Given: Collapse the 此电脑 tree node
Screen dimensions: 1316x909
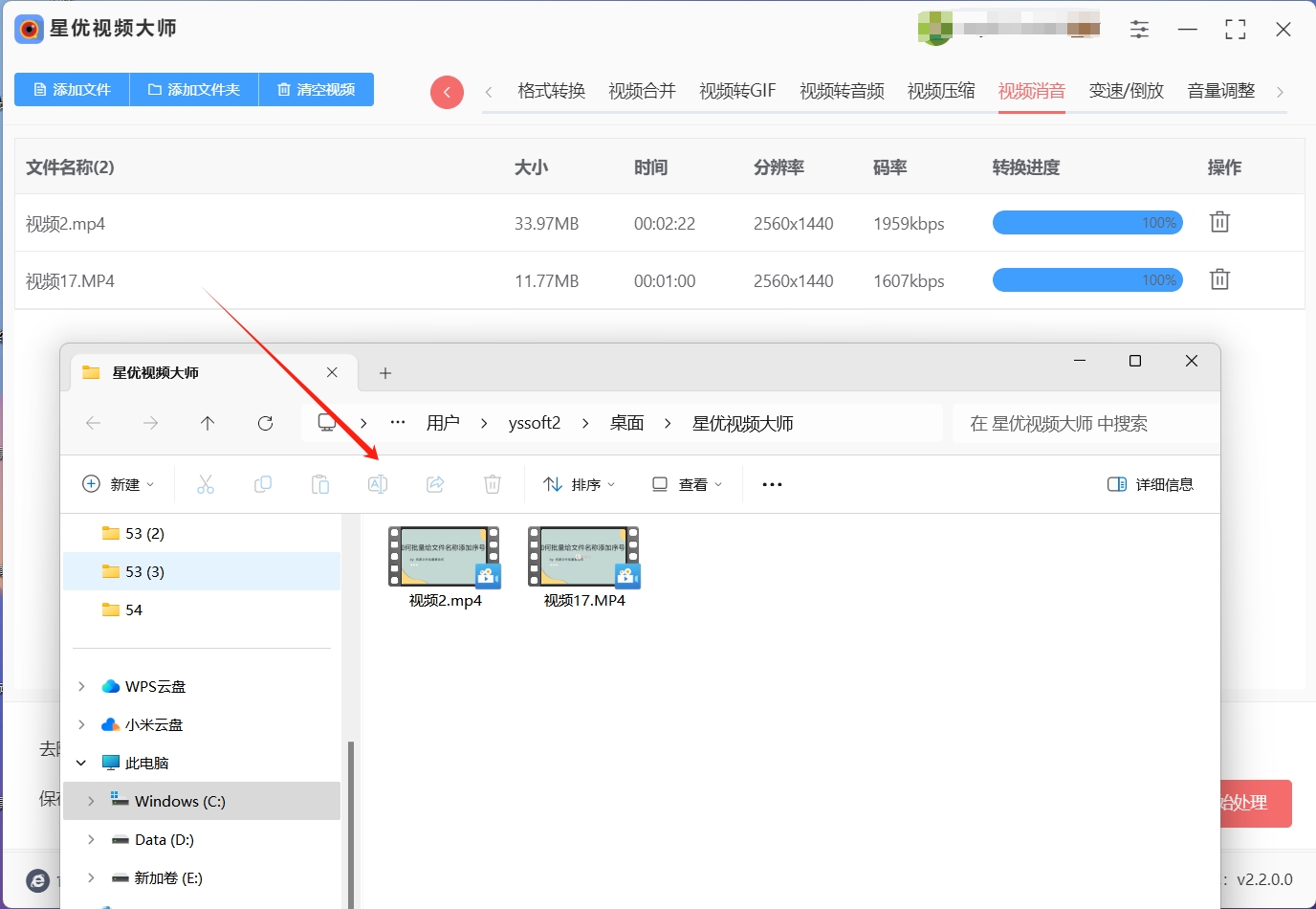Looking at the screenshot, I should (81, 763).
